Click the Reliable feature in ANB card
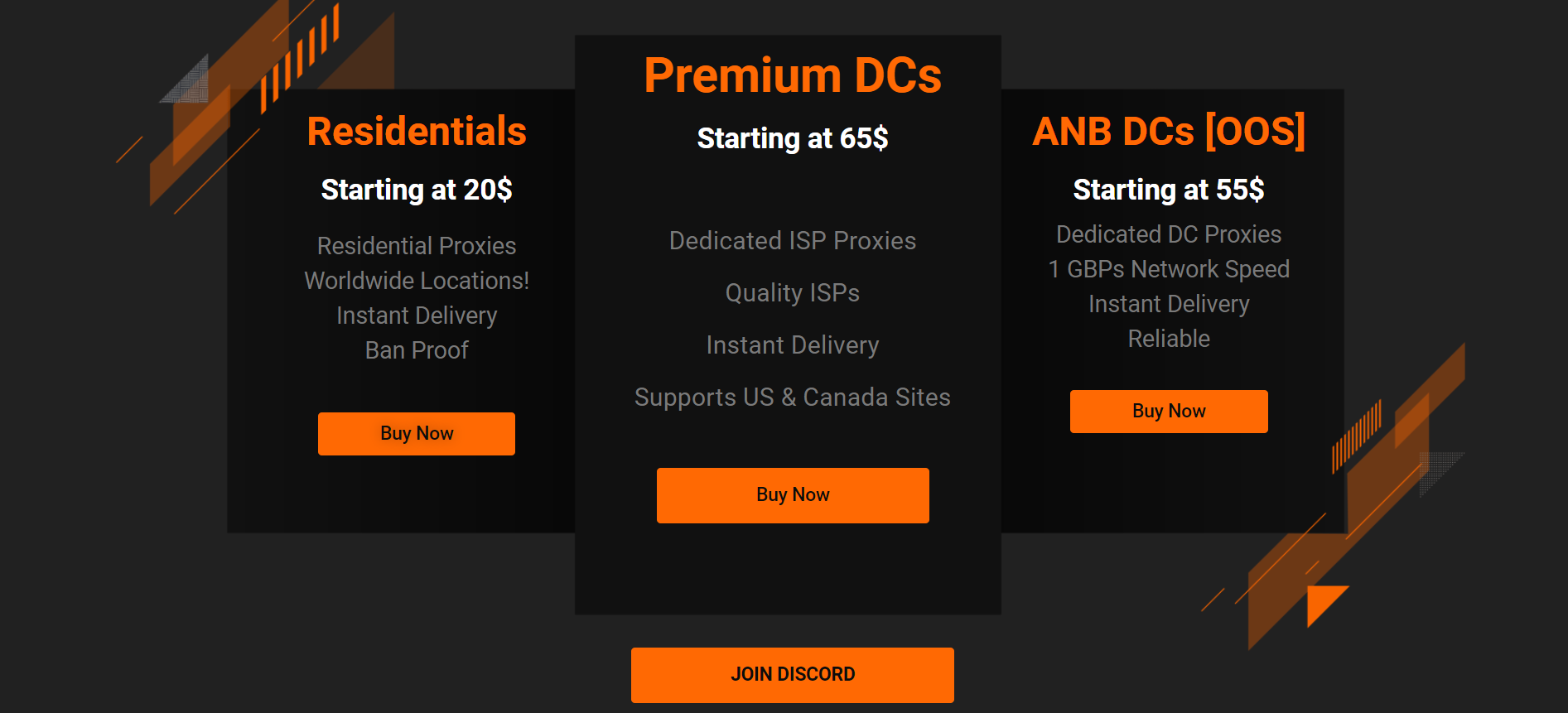This screenshot has height=713, width=1568. 1168,338
